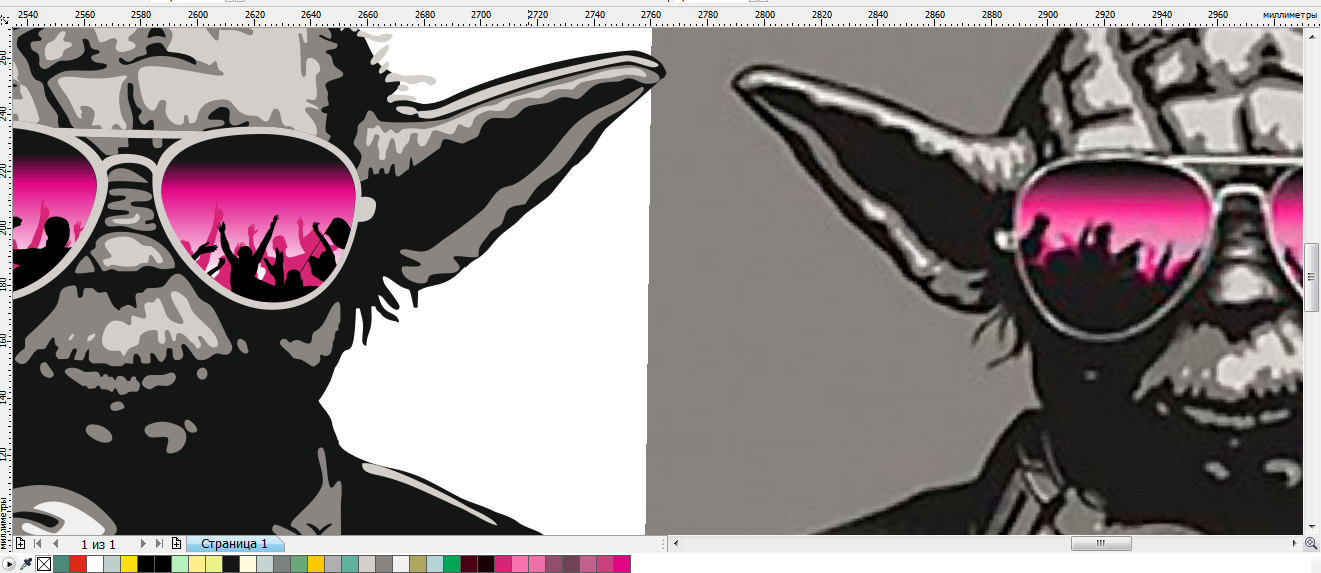Click the '1 из 1' page counter
1321x573 pixels.
coord(99,544)
